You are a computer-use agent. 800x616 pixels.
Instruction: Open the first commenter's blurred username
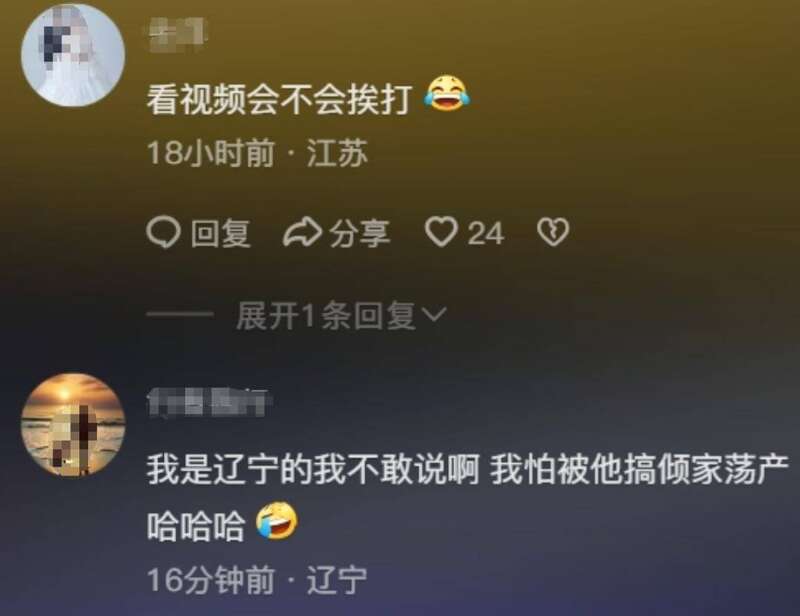(x=178, y=34)
